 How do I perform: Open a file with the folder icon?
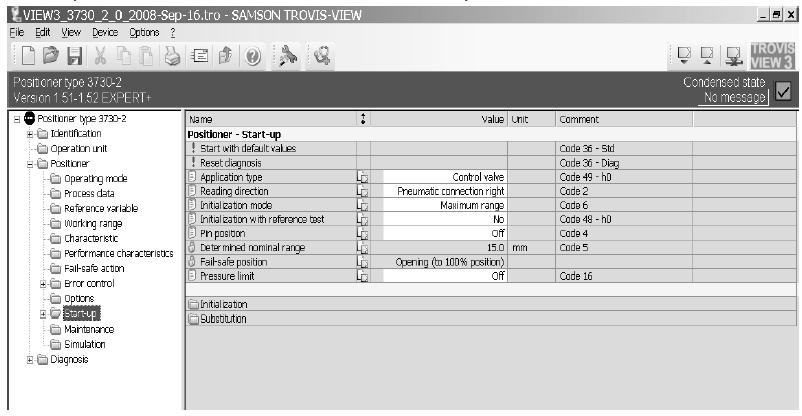click(51, 55)
